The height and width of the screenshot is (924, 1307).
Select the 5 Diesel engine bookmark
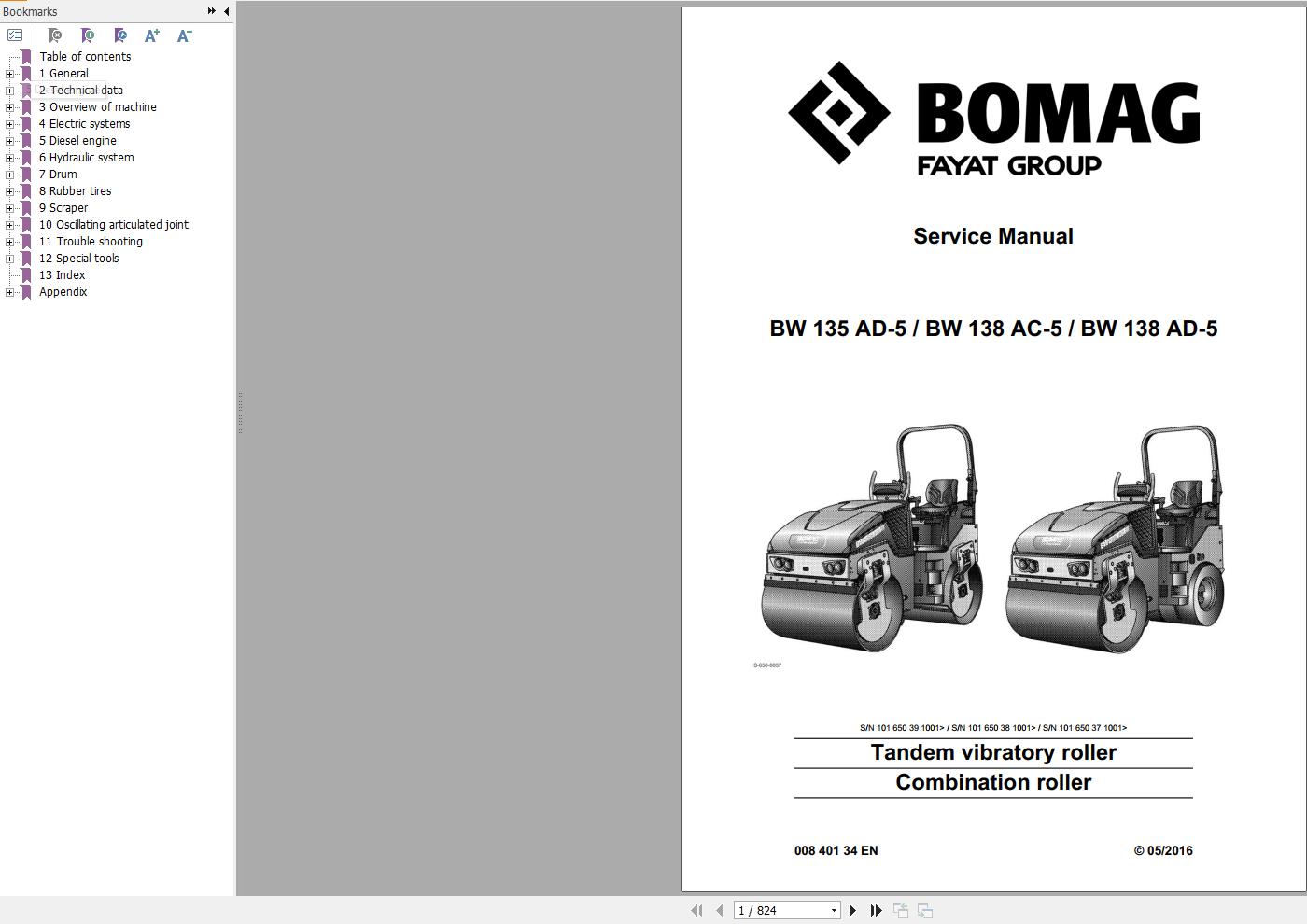coord(77,141)
